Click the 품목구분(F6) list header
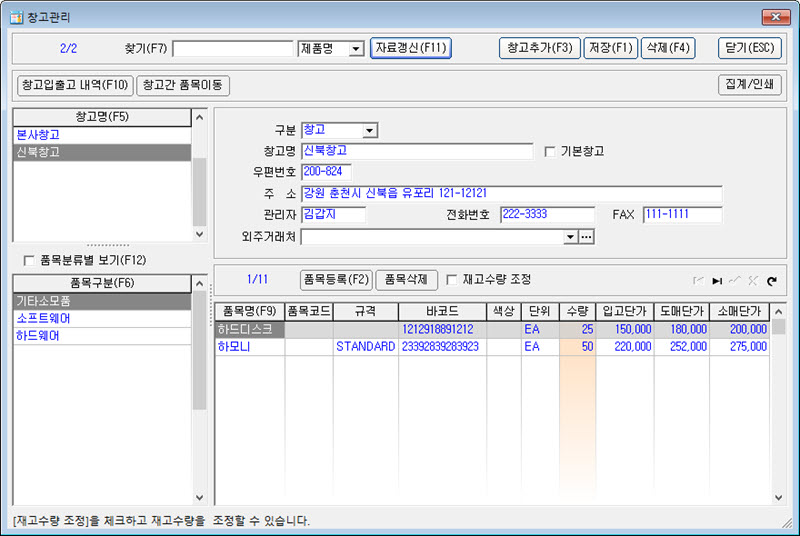Screen dimensions: 800x536 [102, 284]
